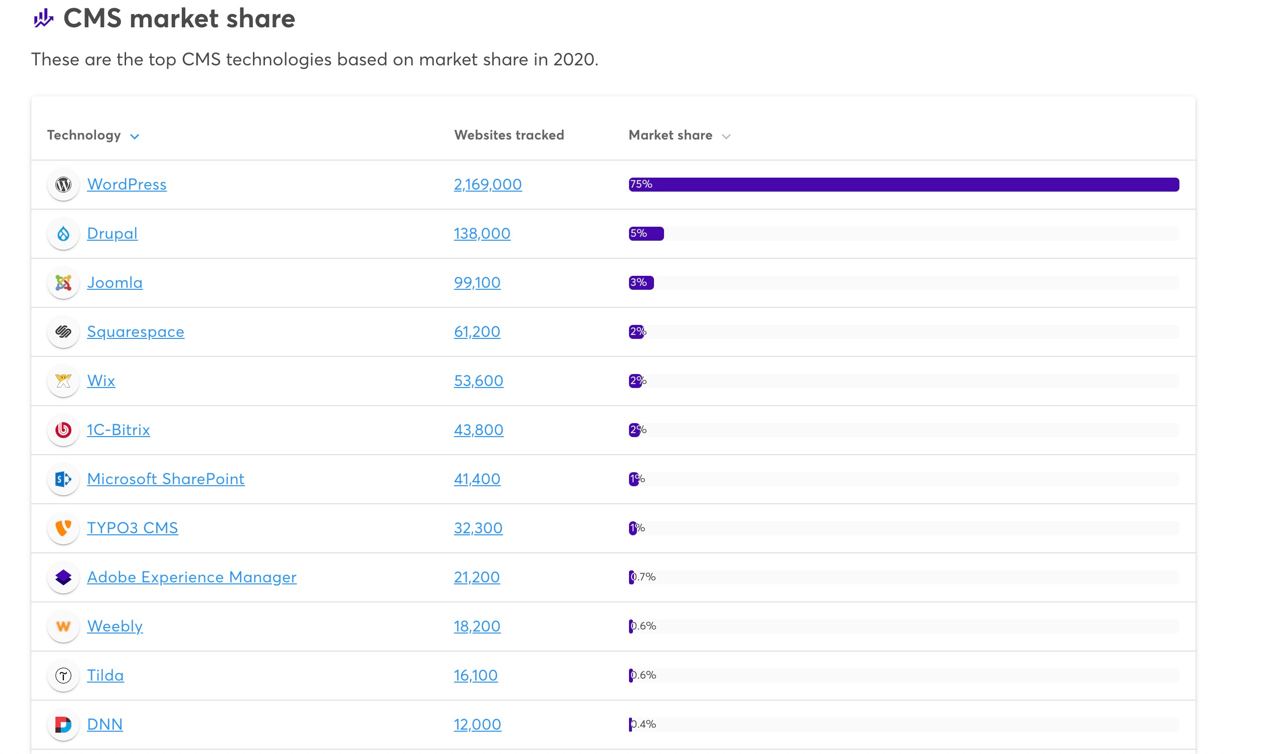1280x754 pixels.
Task: Click the Adobe Experience Manager icon
Action: [x=63, y=577]
